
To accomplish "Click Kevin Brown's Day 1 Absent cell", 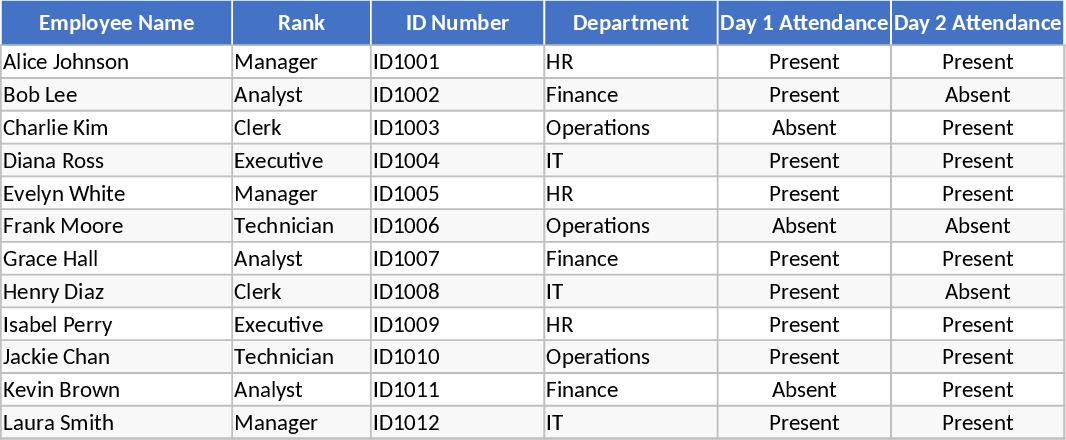I will [x=804, y=390].
